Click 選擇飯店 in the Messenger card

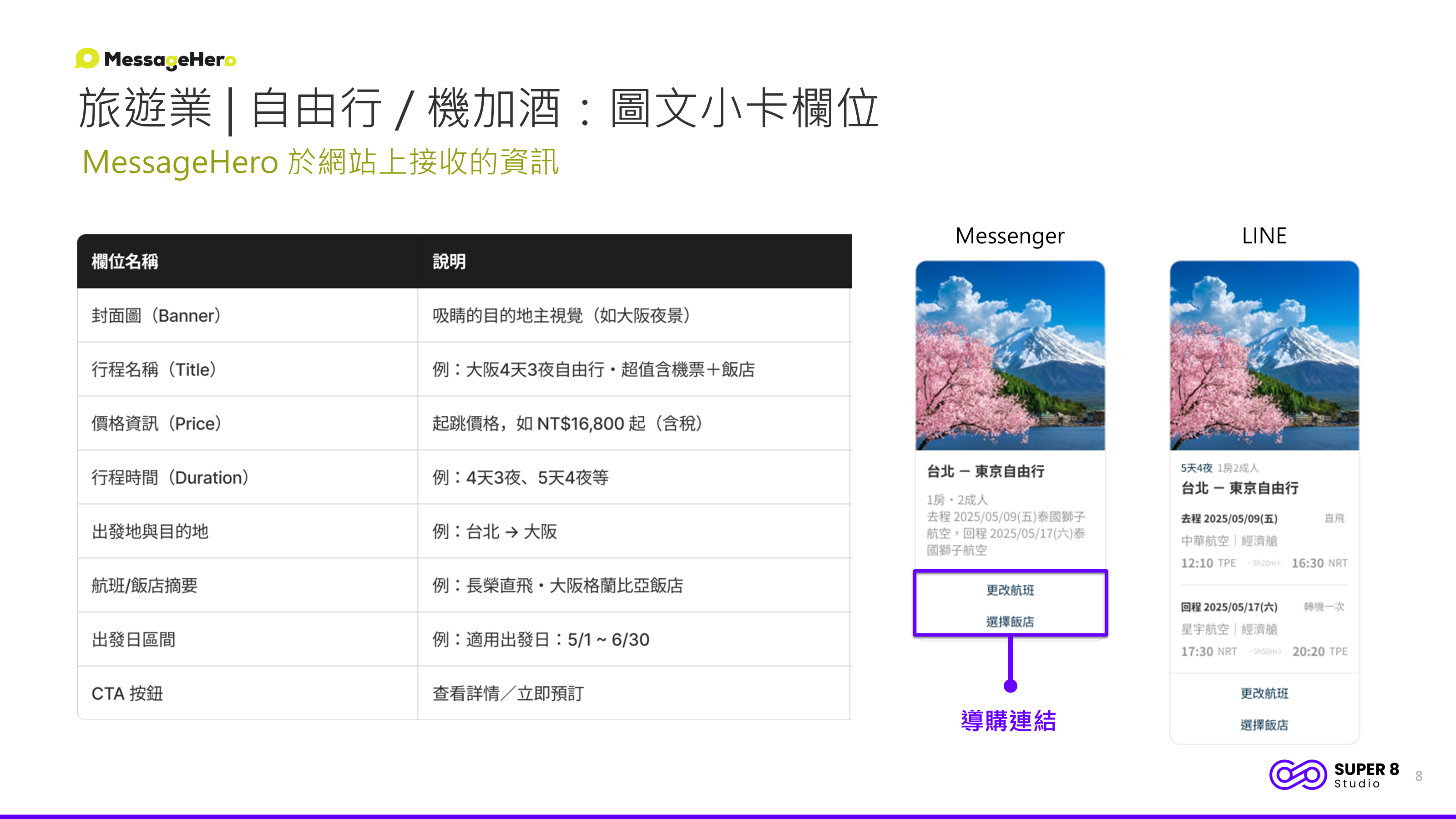1010,621
